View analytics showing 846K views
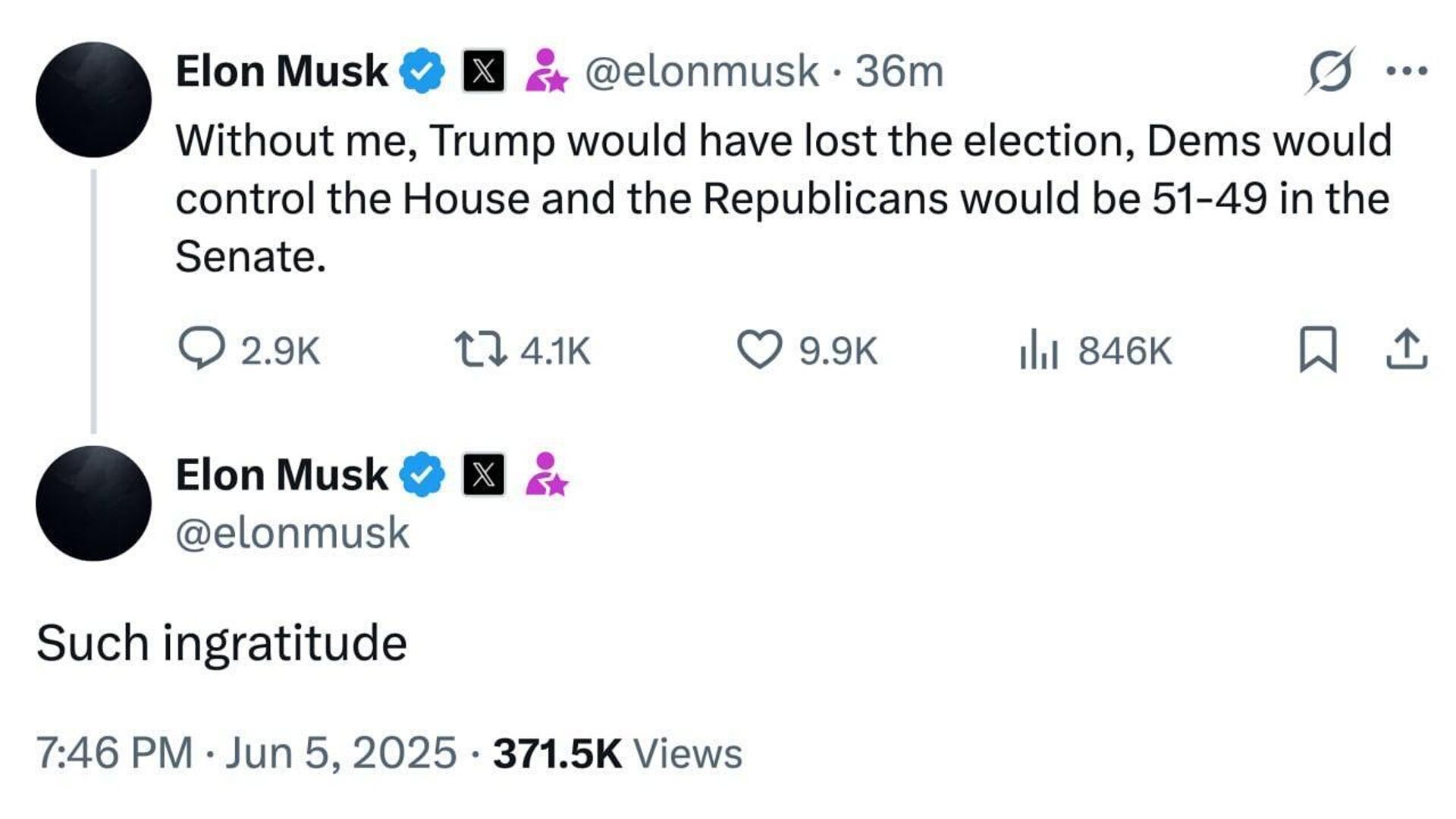This screenshot has width=1456, height=819. (1038, 350)
